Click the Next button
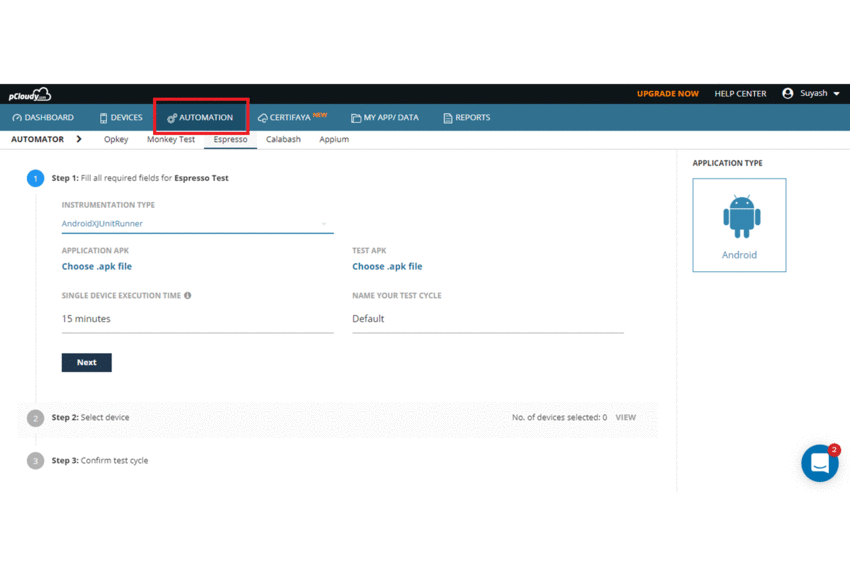 (x=87, y=363)
